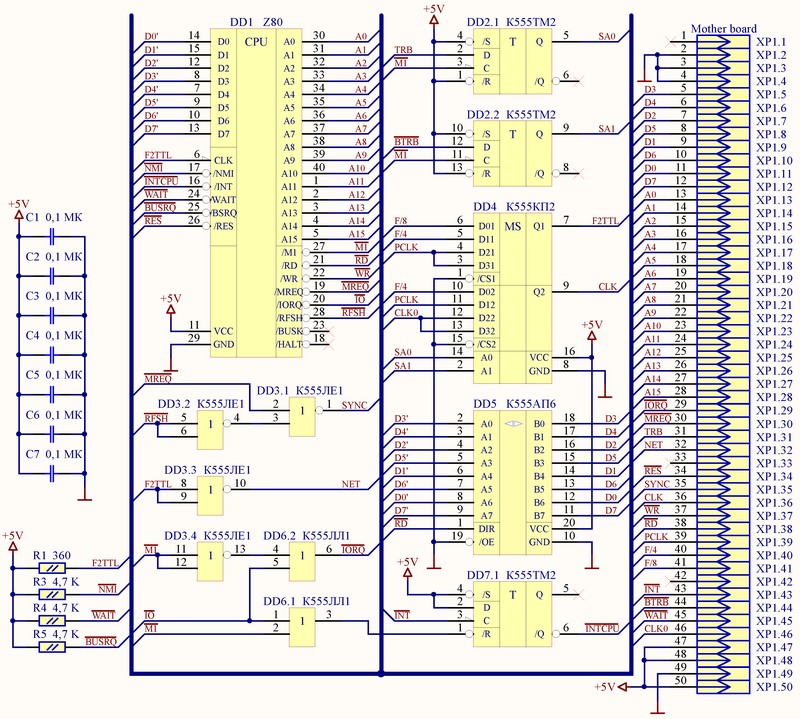The width and height of the screenshot is (800, 719).
Task: Select the DD5 bus transceiver block
Action: 513,480
